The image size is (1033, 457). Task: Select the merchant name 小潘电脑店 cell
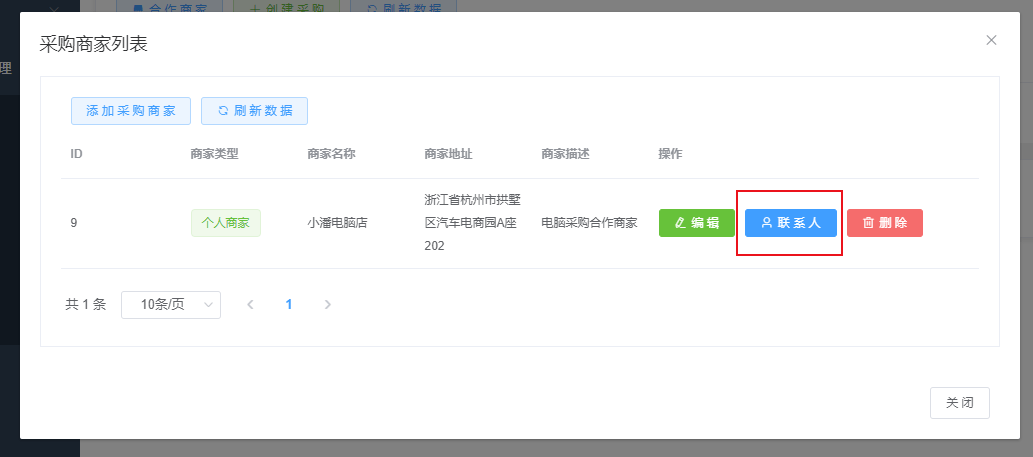click(337, 223)
